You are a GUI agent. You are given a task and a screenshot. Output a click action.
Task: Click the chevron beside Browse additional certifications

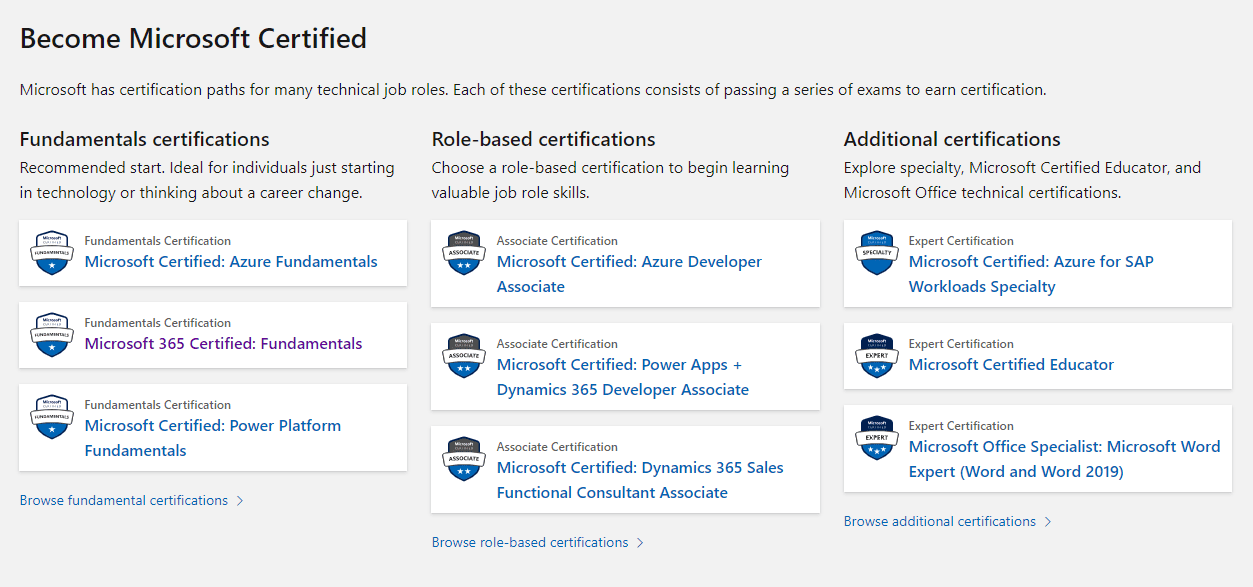[x=1048, y=522]
